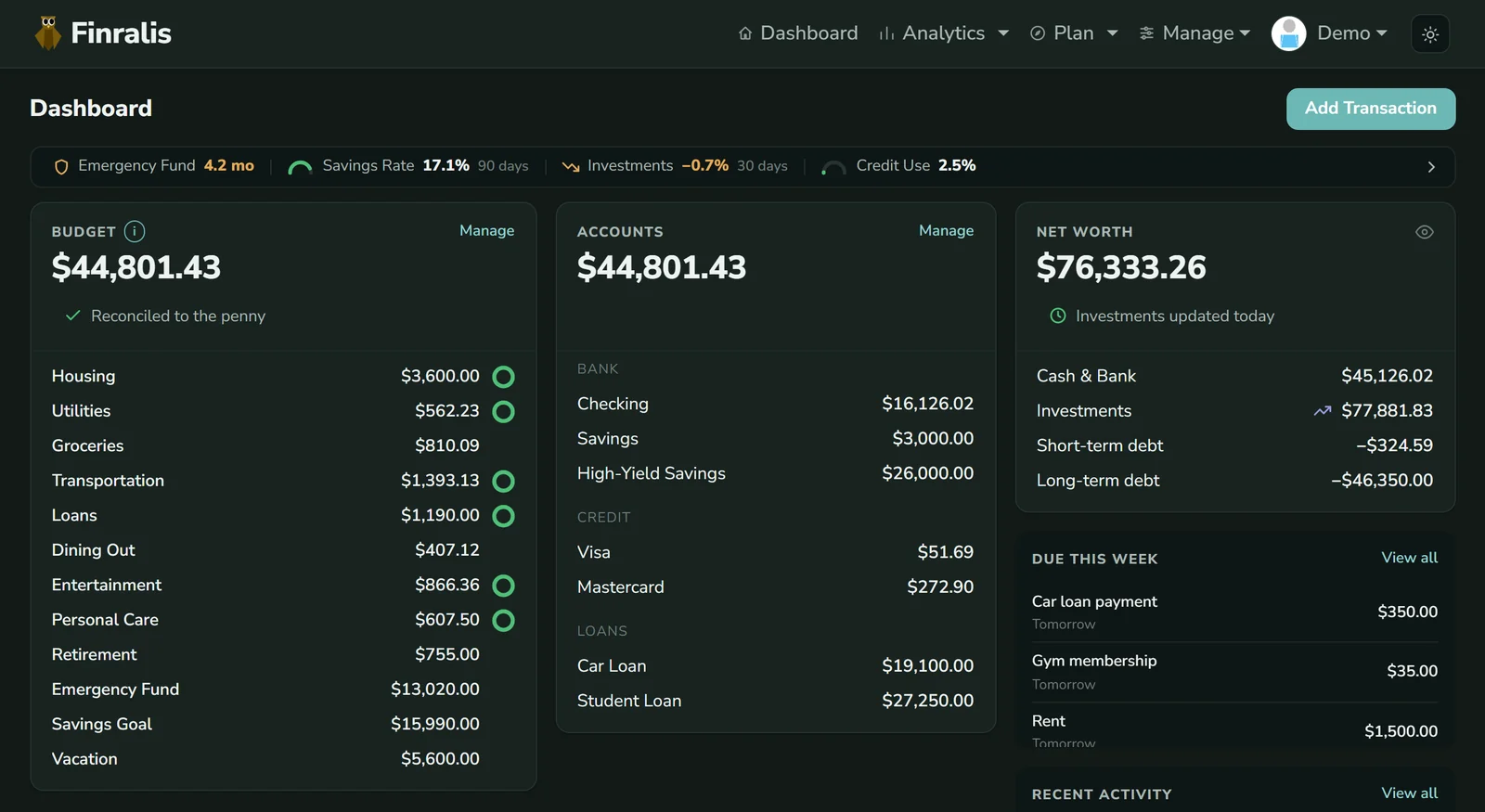Viewport: 1485px width, 812px height.
Task: Click the Budget info icon
Action: click(x=135, y=231)
